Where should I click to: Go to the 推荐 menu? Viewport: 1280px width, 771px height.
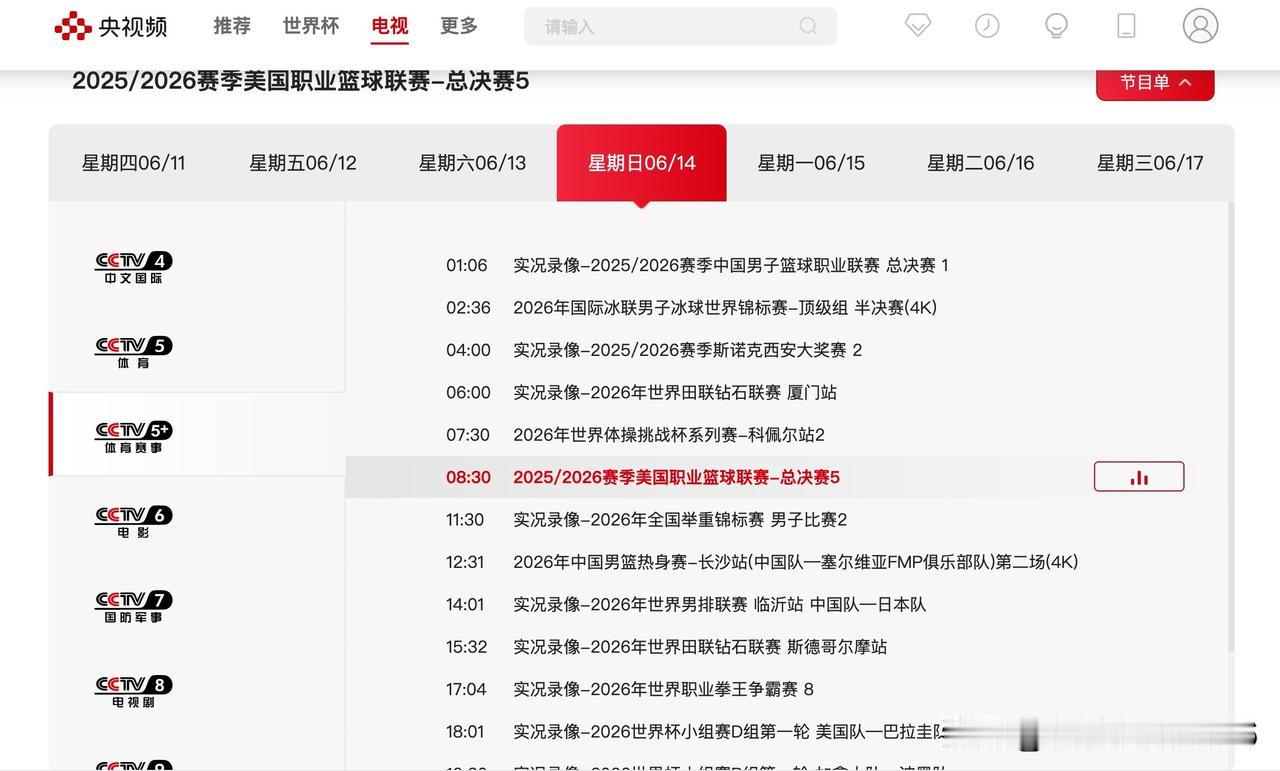pyautogui.click(x=232, y=26)
